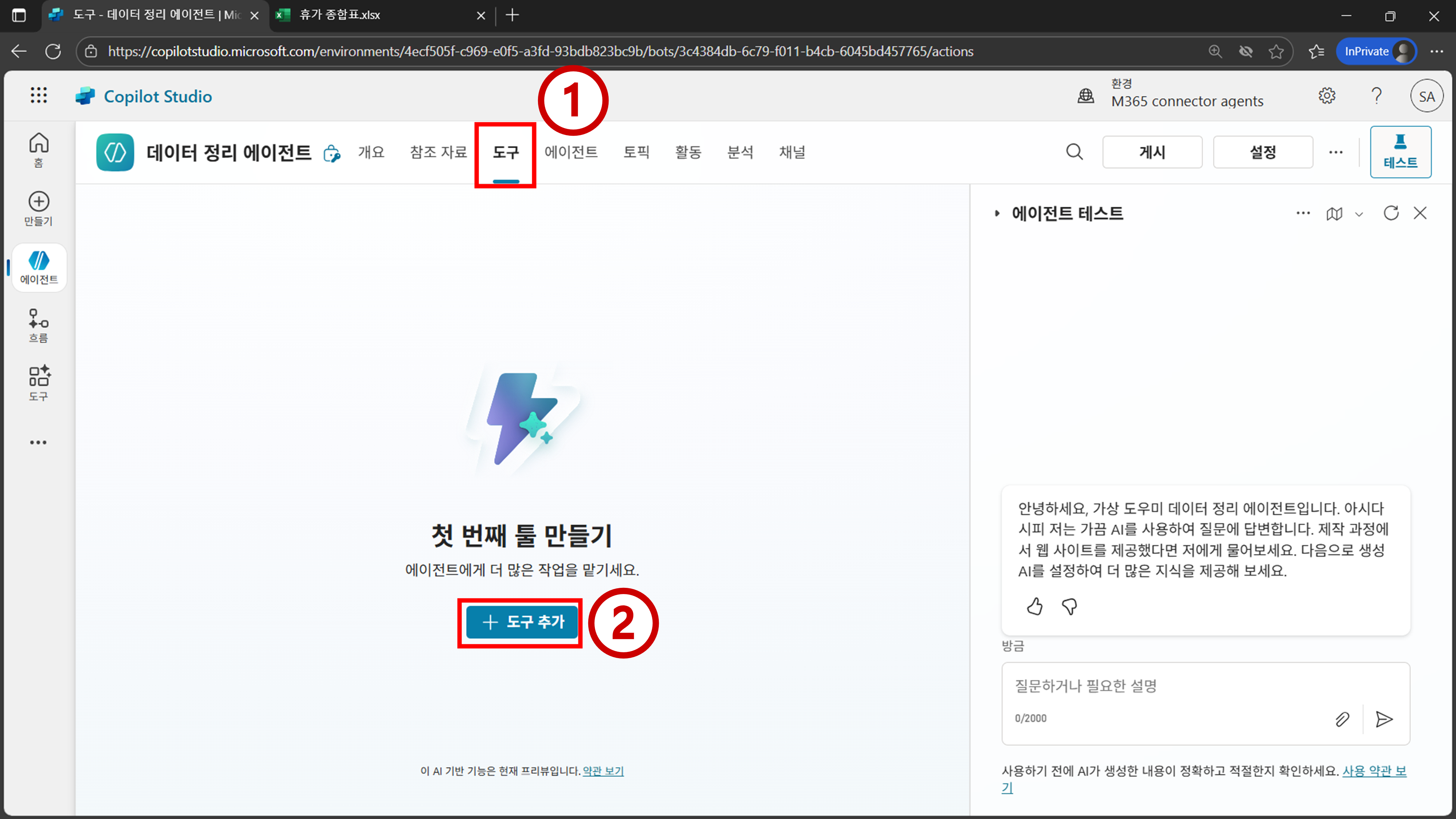
Task: Expand the triangle beside 에이전트 테스트
Action: 997,214
